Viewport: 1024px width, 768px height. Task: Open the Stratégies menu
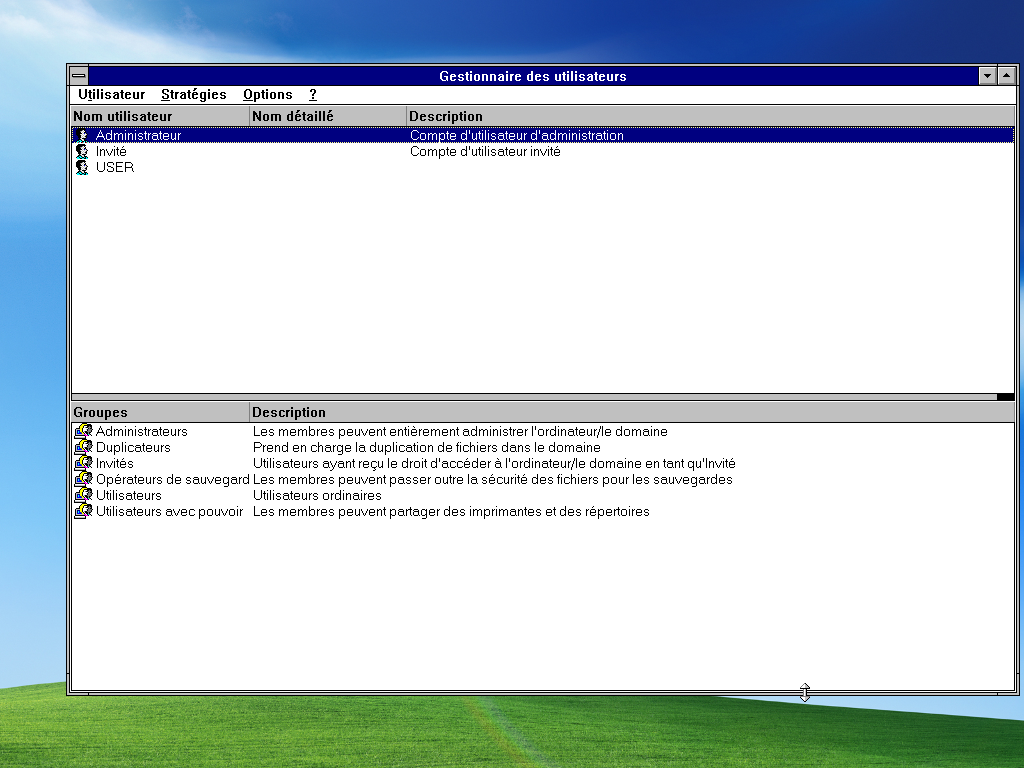[193, 94]
